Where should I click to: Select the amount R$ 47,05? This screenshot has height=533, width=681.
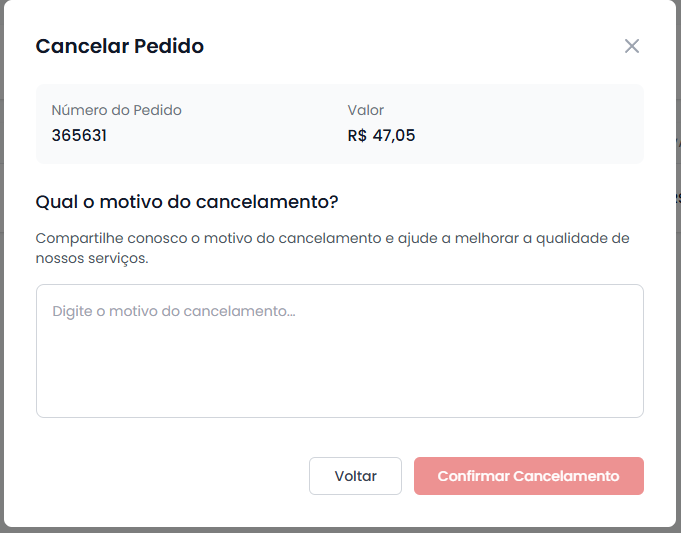tap(381, 135)
